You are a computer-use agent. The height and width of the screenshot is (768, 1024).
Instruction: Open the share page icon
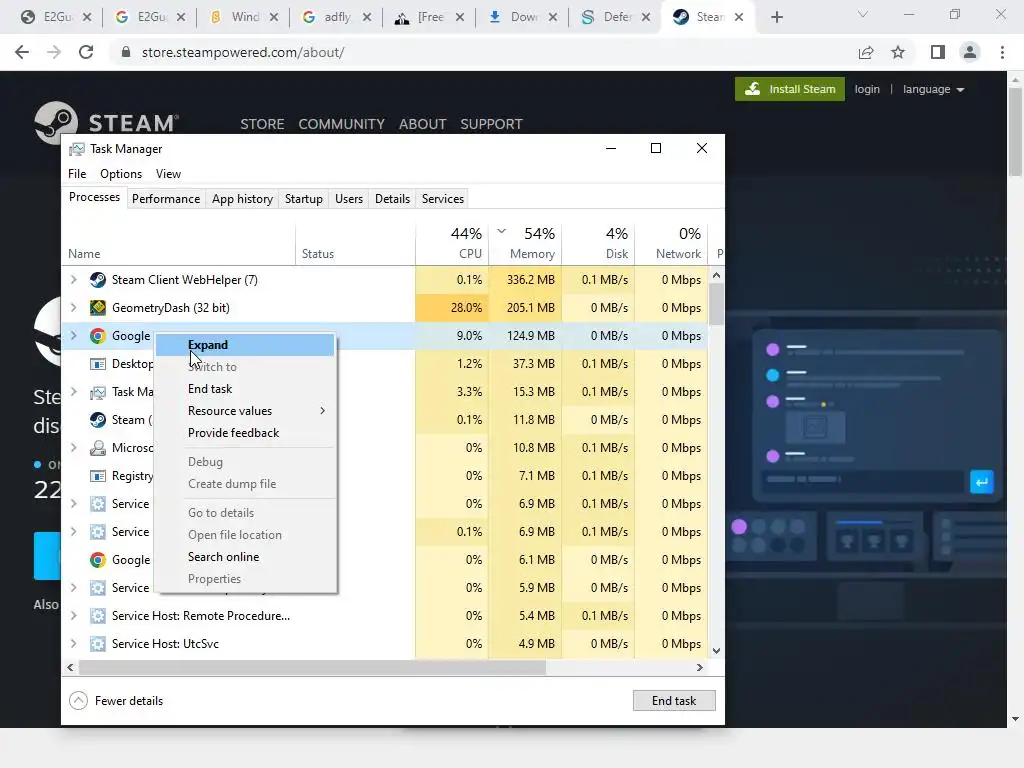coord(866,52)
